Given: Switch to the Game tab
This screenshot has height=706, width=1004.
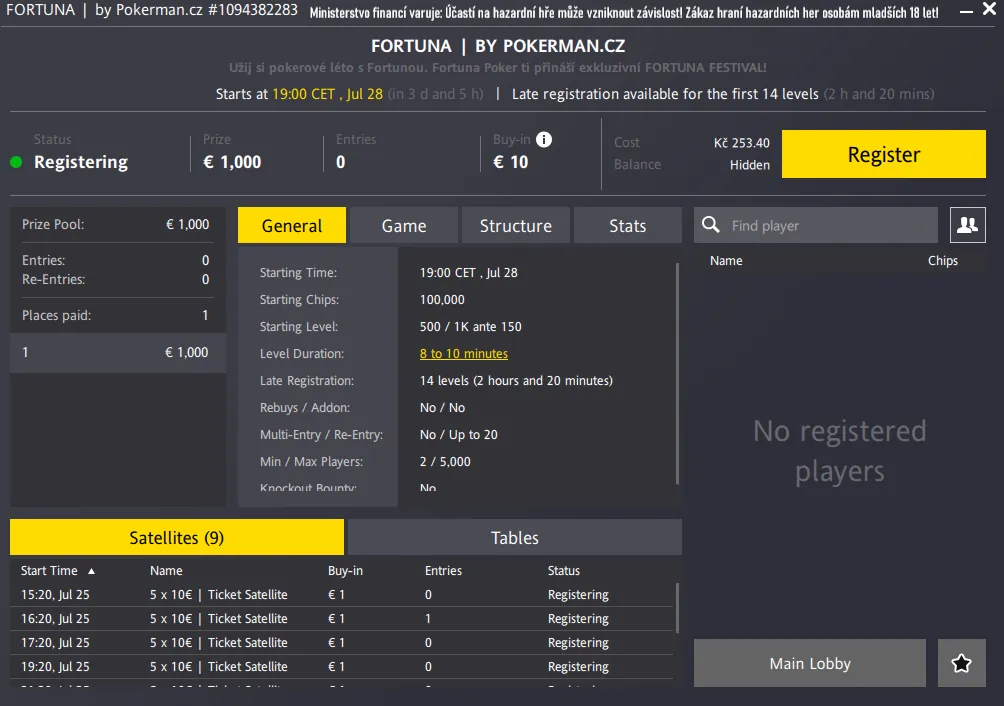Looking at the screenshot, I should 403,225.
